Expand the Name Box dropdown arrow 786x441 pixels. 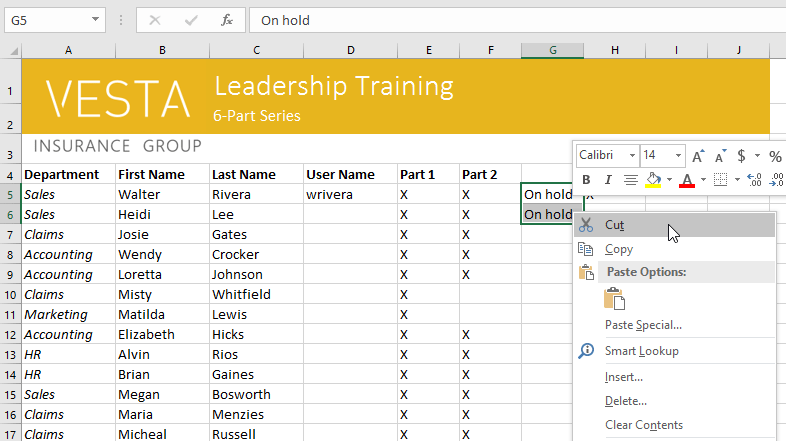tap(95, 19)
